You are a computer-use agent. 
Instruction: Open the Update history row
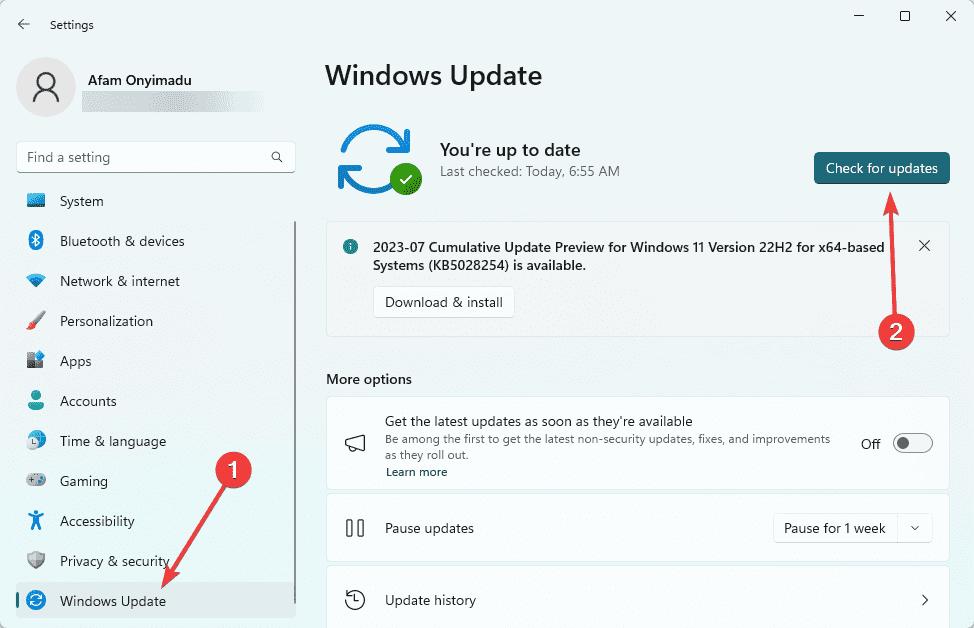pos(638,599)
